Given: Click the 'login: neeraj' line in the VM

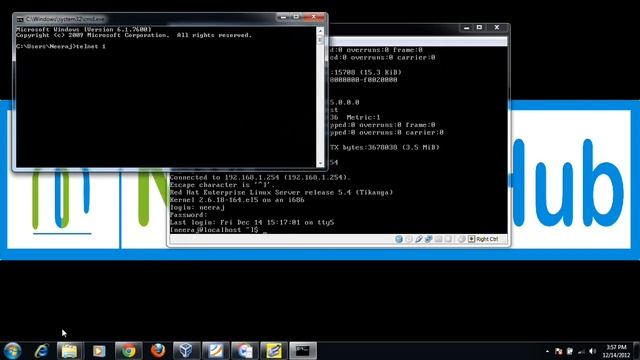Looking at the screenshot, I should tap(197, 207).
